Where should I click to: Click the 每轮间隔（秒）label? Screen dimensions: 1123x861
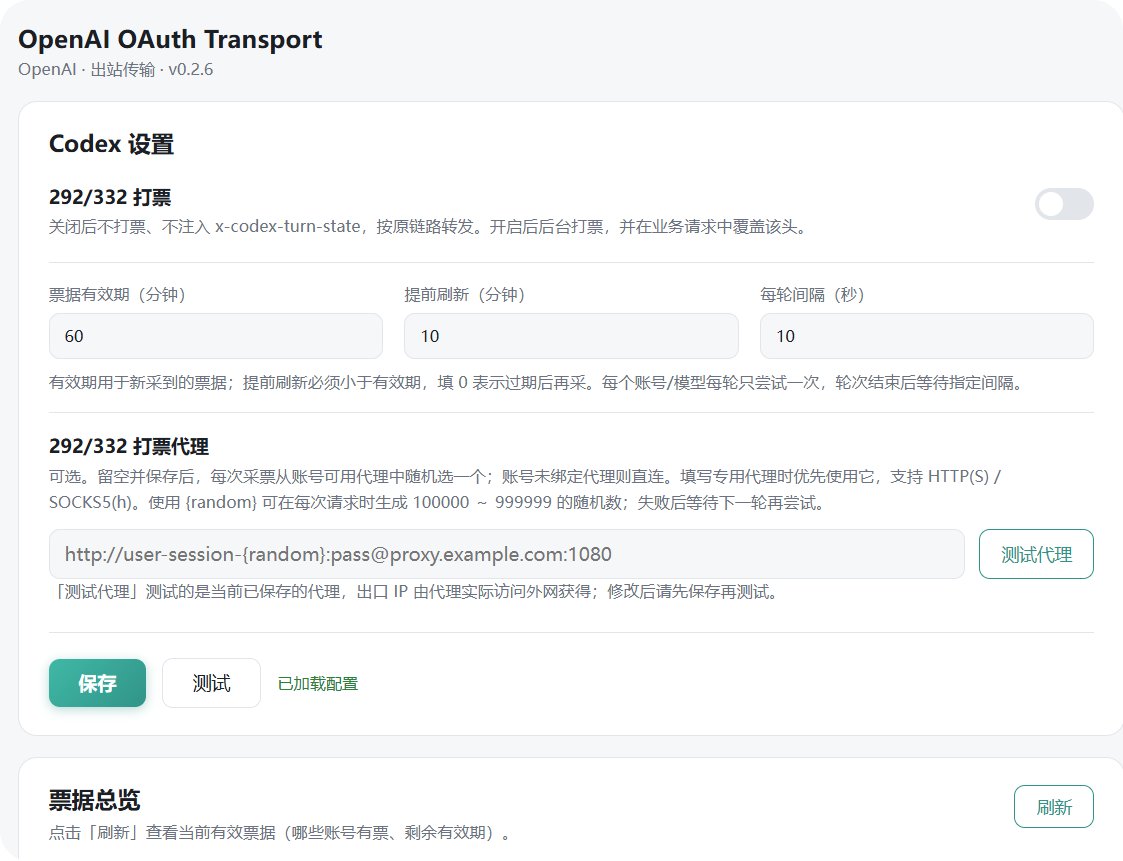tap(812, 294)
